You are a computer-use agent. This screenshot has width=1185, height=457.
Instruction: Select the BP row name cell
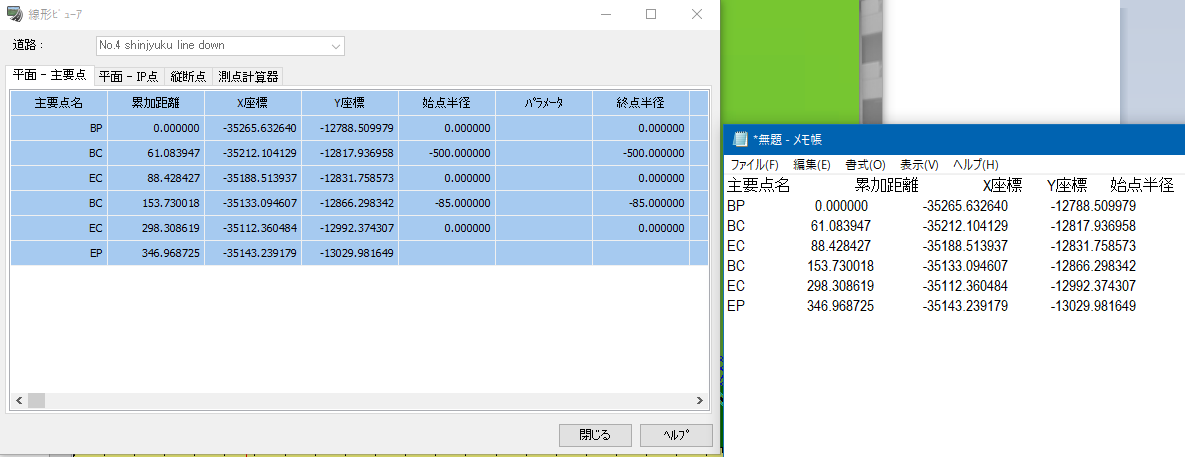59,128
